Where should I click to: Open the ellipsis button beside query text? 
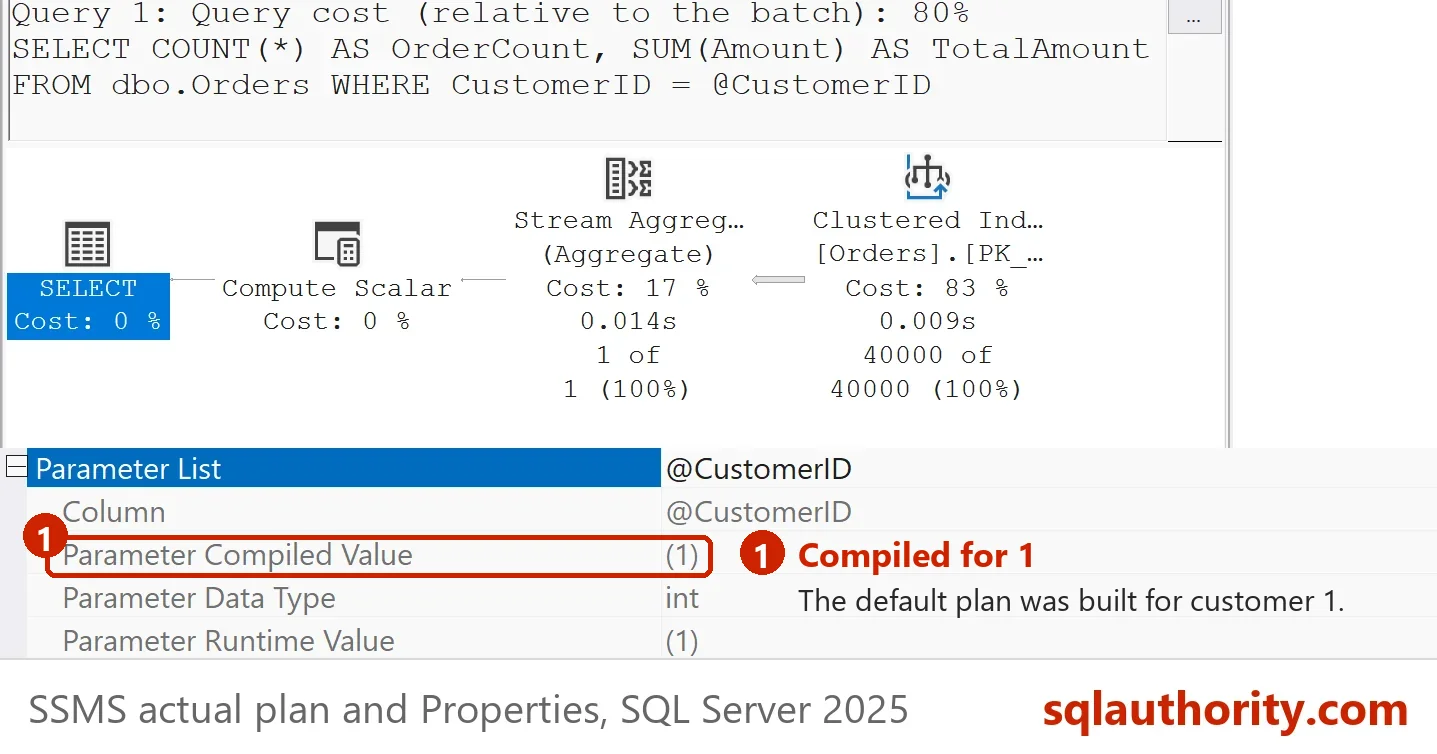coord(1194,18)
